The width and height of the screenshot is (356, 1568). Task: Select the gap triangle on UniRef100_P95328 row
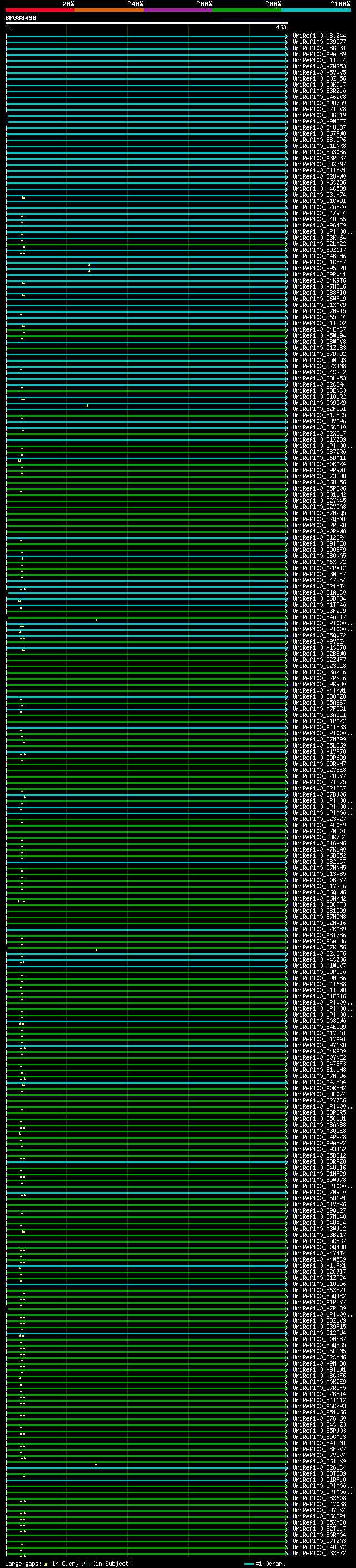pos(89,270)
